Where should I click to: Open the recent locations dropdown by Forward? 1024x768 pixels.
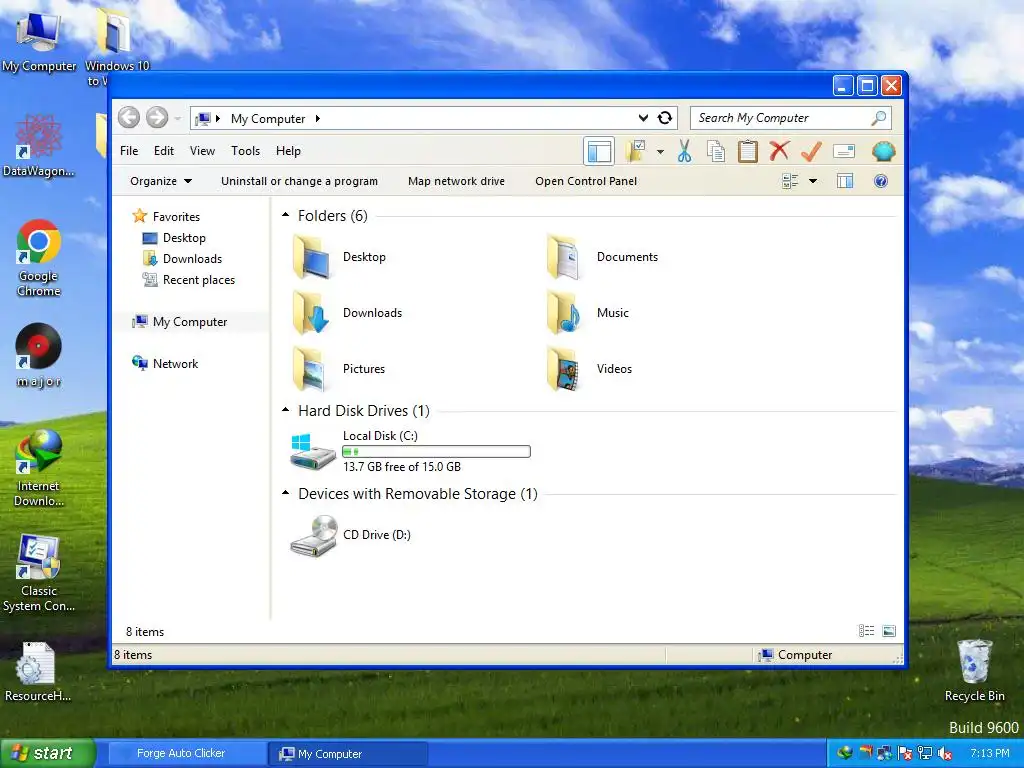point(178,119)
